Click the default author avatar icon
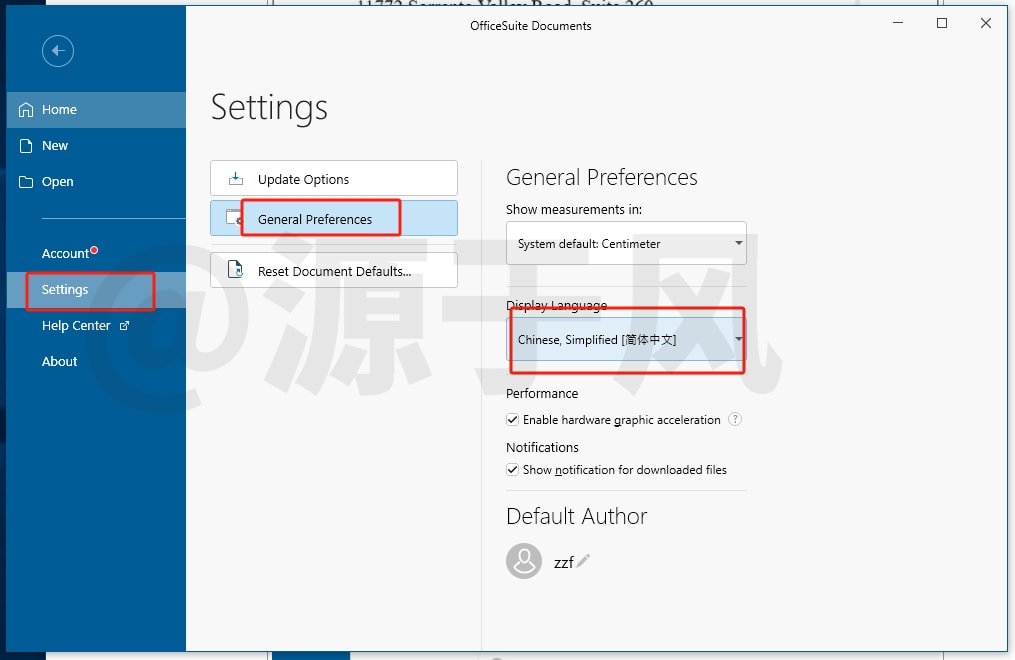Image resolution: width=1015 pixels, height=660 pixels. pyautogui.click(x=524, y=561)
